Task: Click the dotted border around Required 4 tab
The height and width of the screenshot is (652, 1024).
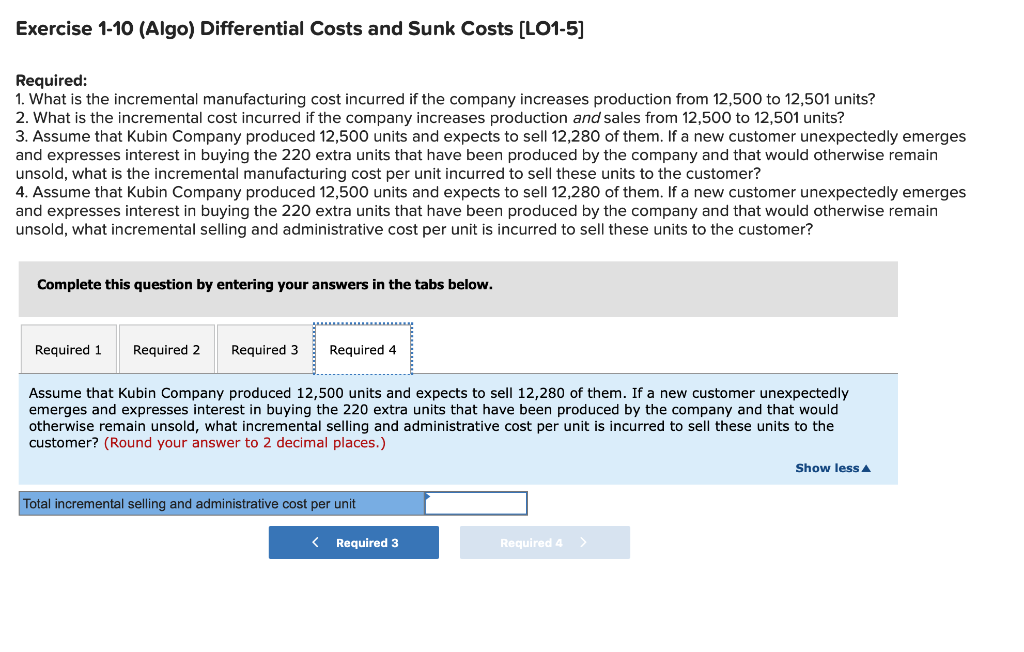Action: tap(362, 325)
